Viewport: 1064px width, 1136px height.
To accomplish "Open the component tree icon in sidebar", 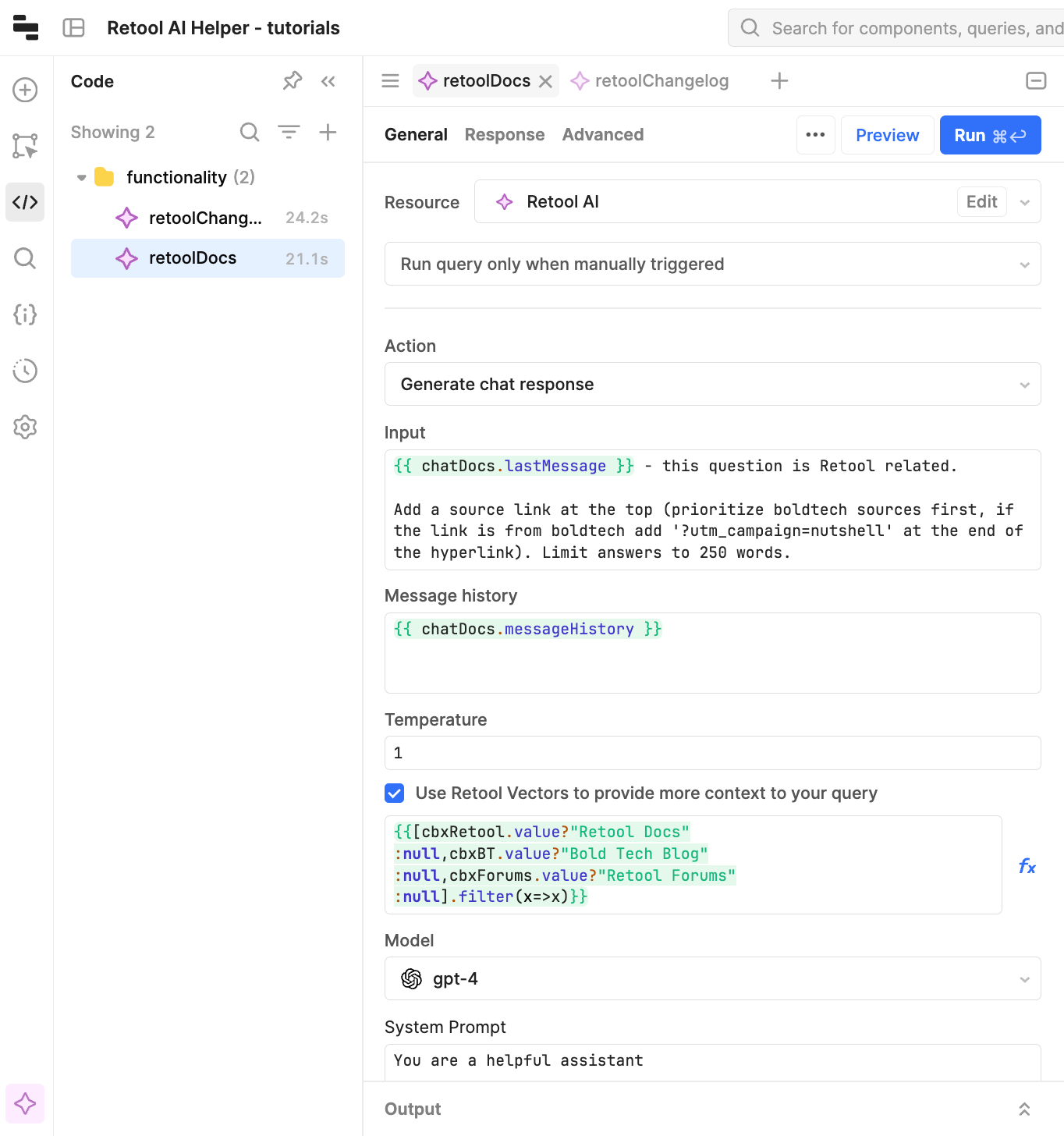I will click(25, 146).
